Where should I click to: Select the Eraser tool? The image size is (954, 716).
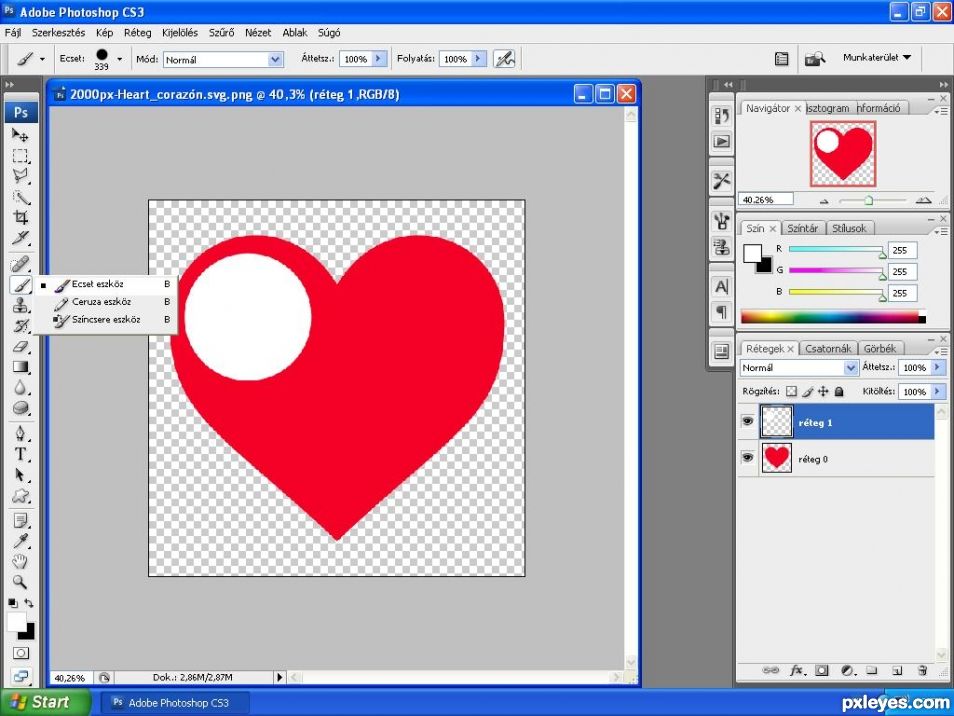coord(20,346)
